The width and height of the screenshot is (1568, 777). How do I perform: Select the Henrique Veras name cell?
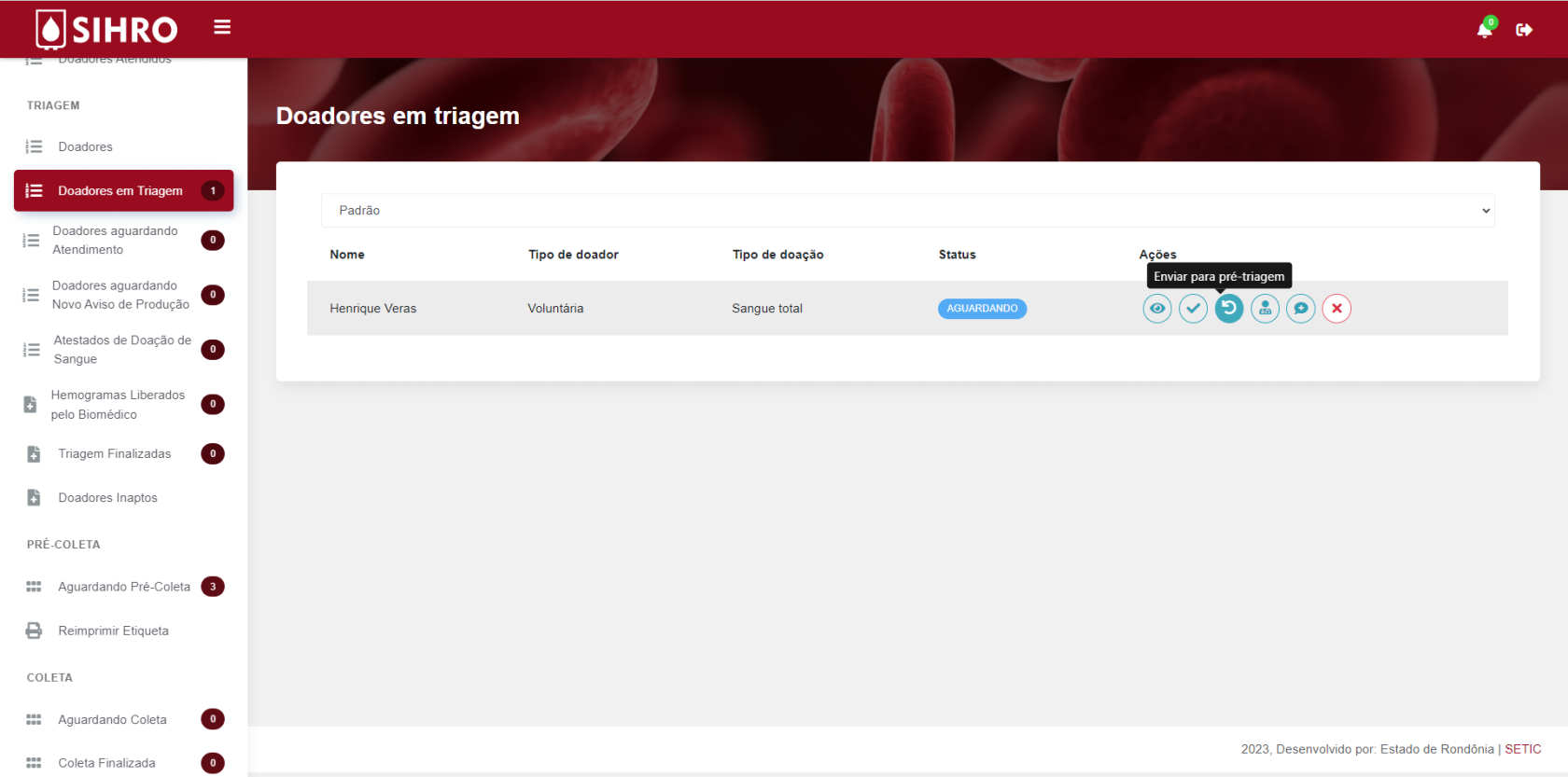(373, 309)
